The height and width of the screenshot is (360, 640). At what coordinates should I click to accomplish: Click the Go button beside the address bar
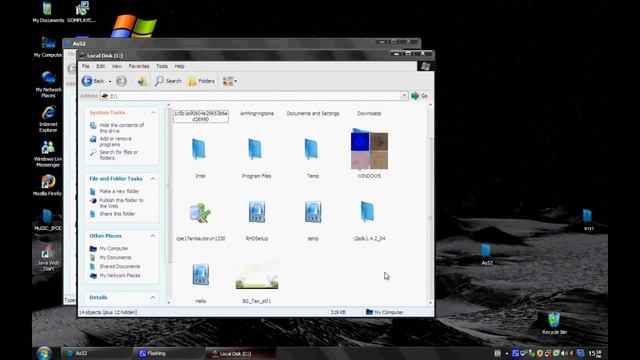(420, 96)
